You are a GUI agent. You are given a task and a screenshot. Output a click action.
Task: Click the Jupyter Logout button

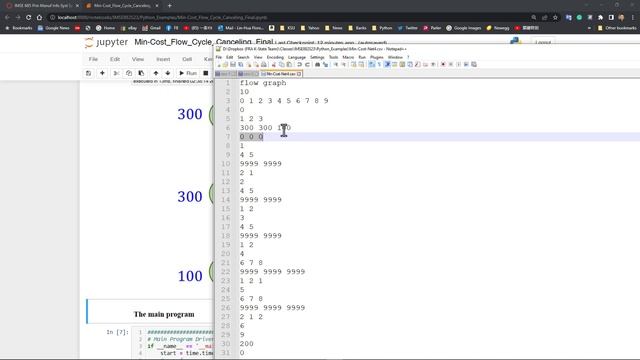tap(543, 42)
